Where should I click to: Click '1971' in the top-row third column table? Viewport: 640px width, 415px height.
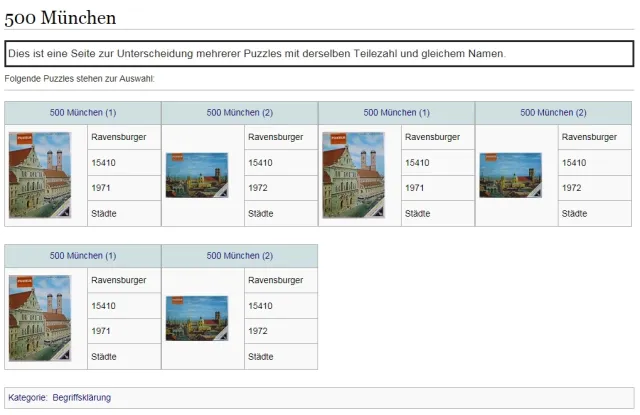pyautogui.click(x=415, y=188)
